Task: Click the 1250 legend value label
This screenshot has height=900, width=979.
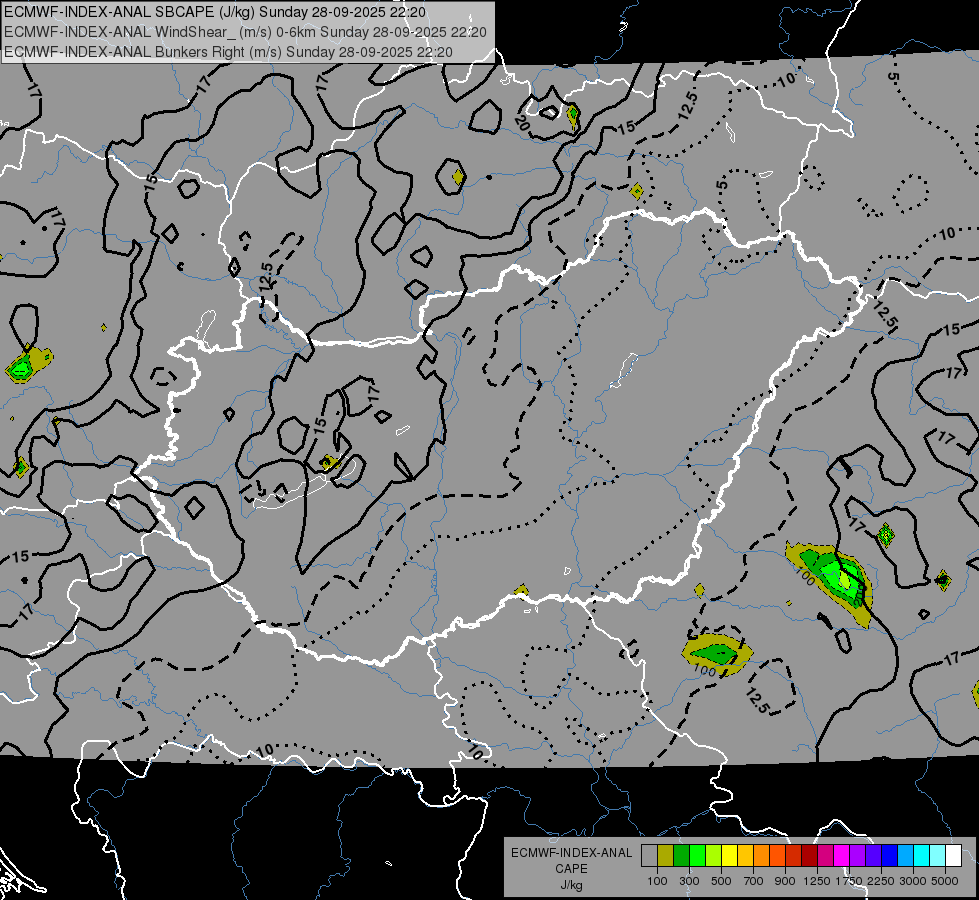Action: (x=817, y=881)
